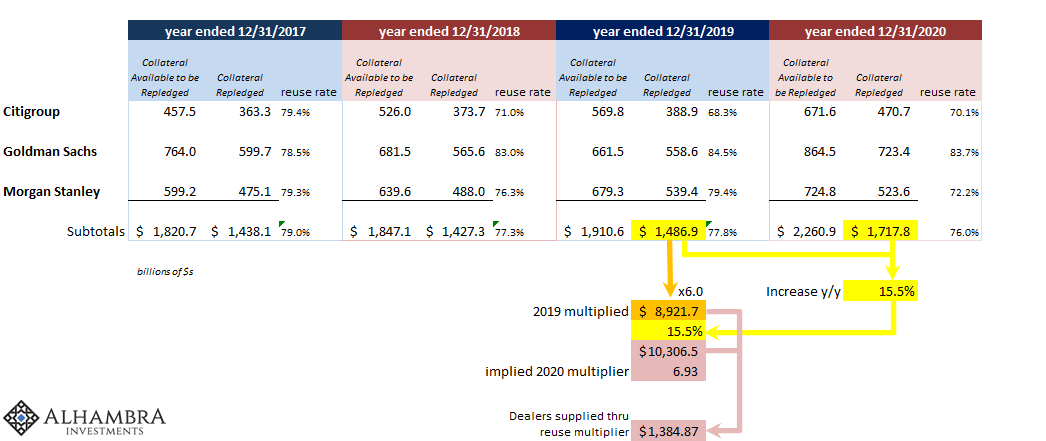Select the $10,306.5 cell
The height and width of the screenshot is (441, 1046).
pos(668,352)
